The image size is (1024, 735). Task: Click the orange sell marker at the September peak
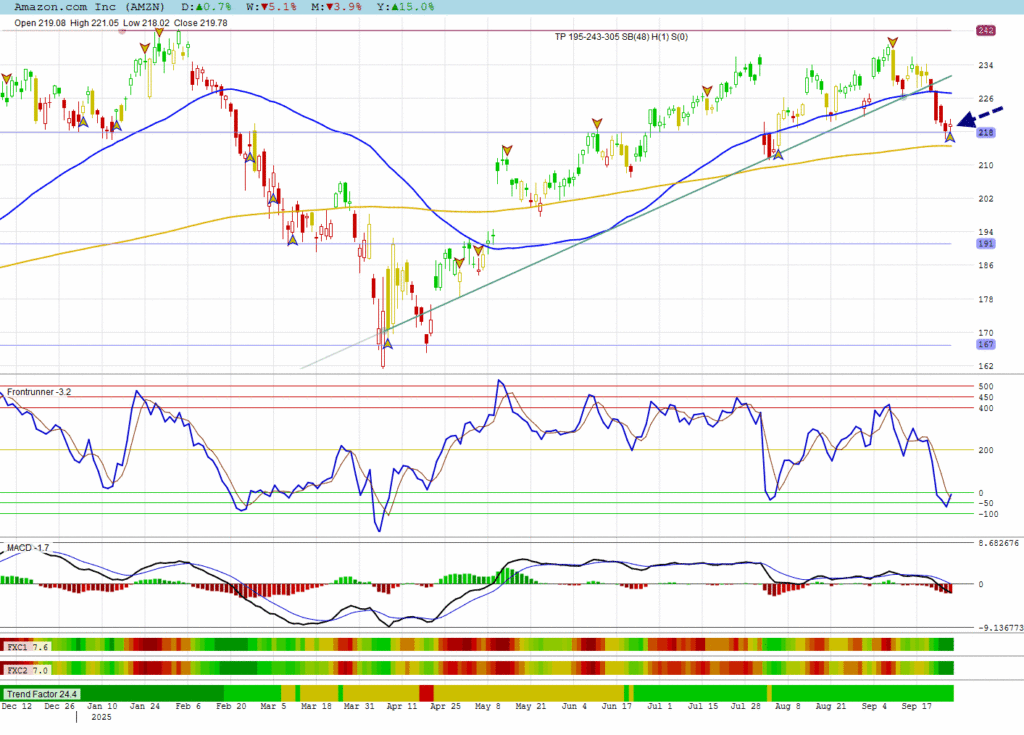pyautogui.click(x=892, y=42)
